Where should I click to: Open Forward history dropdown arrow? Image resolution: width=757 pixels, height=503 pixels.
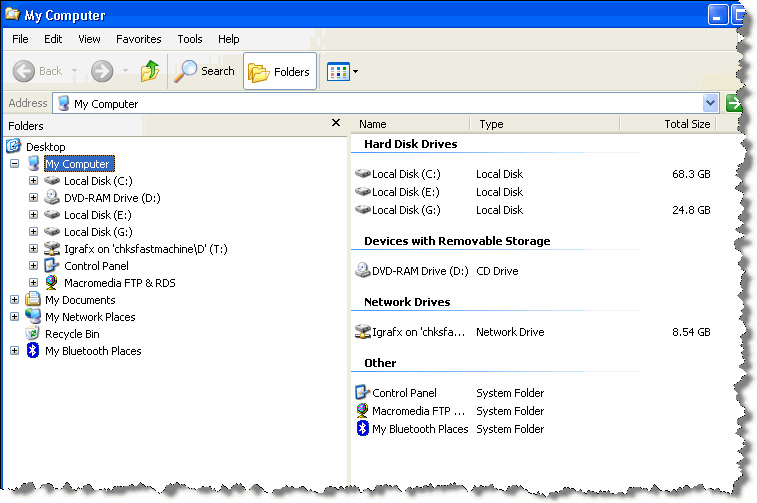(x=126, y=71)
